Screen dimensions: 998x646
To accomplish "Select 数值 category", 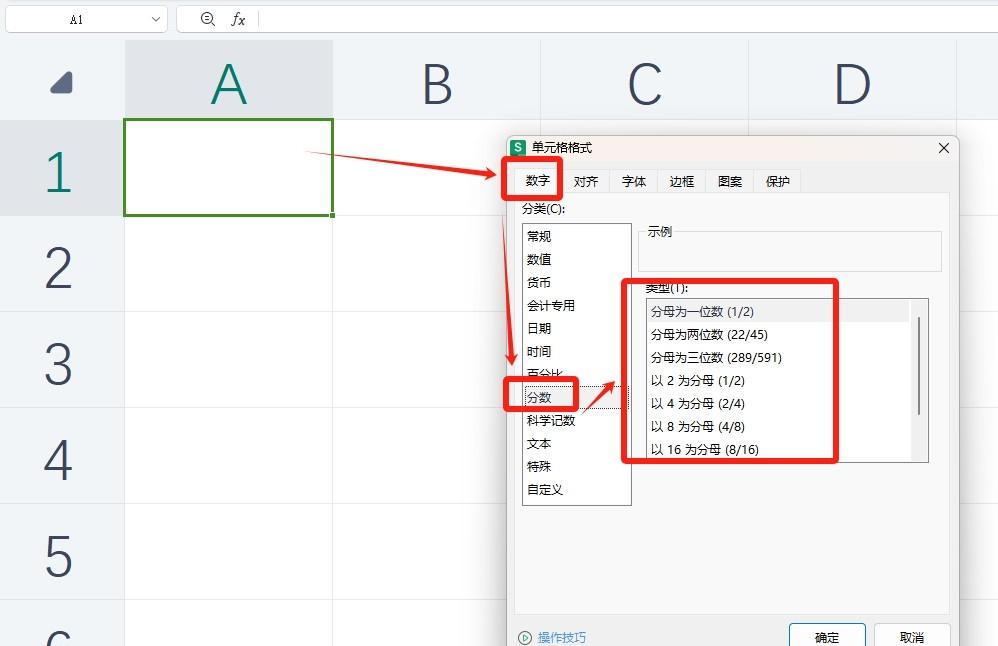I will 576,259.
